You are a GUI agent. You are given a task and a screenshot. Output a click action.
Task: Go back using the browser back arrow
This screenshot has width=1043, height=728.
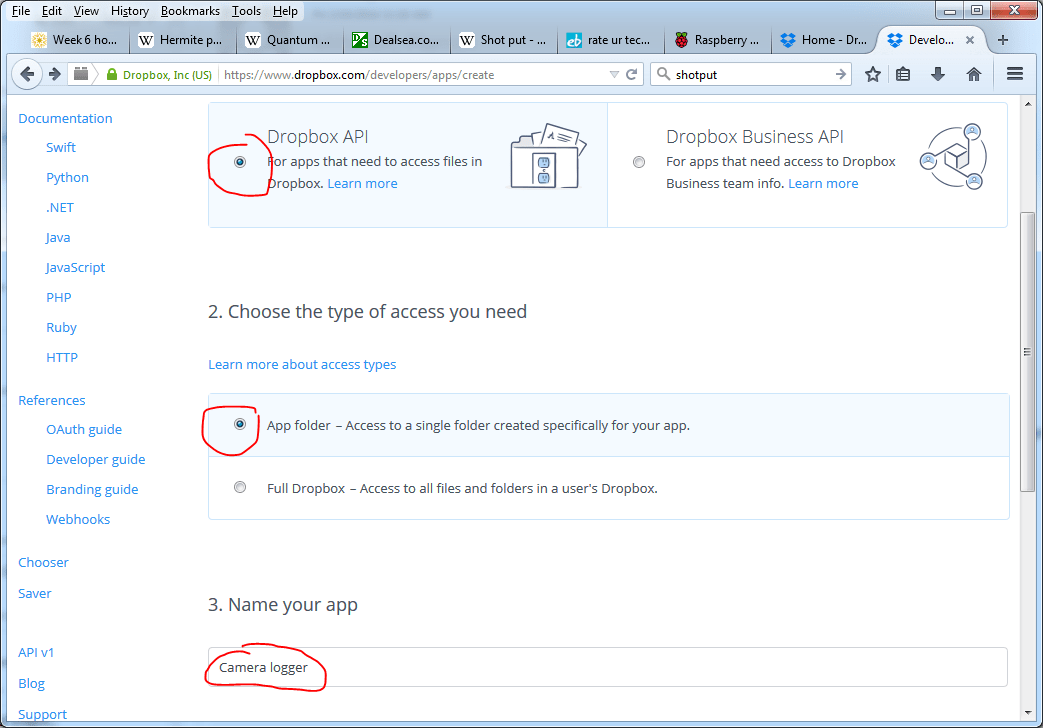coord(27,74)
